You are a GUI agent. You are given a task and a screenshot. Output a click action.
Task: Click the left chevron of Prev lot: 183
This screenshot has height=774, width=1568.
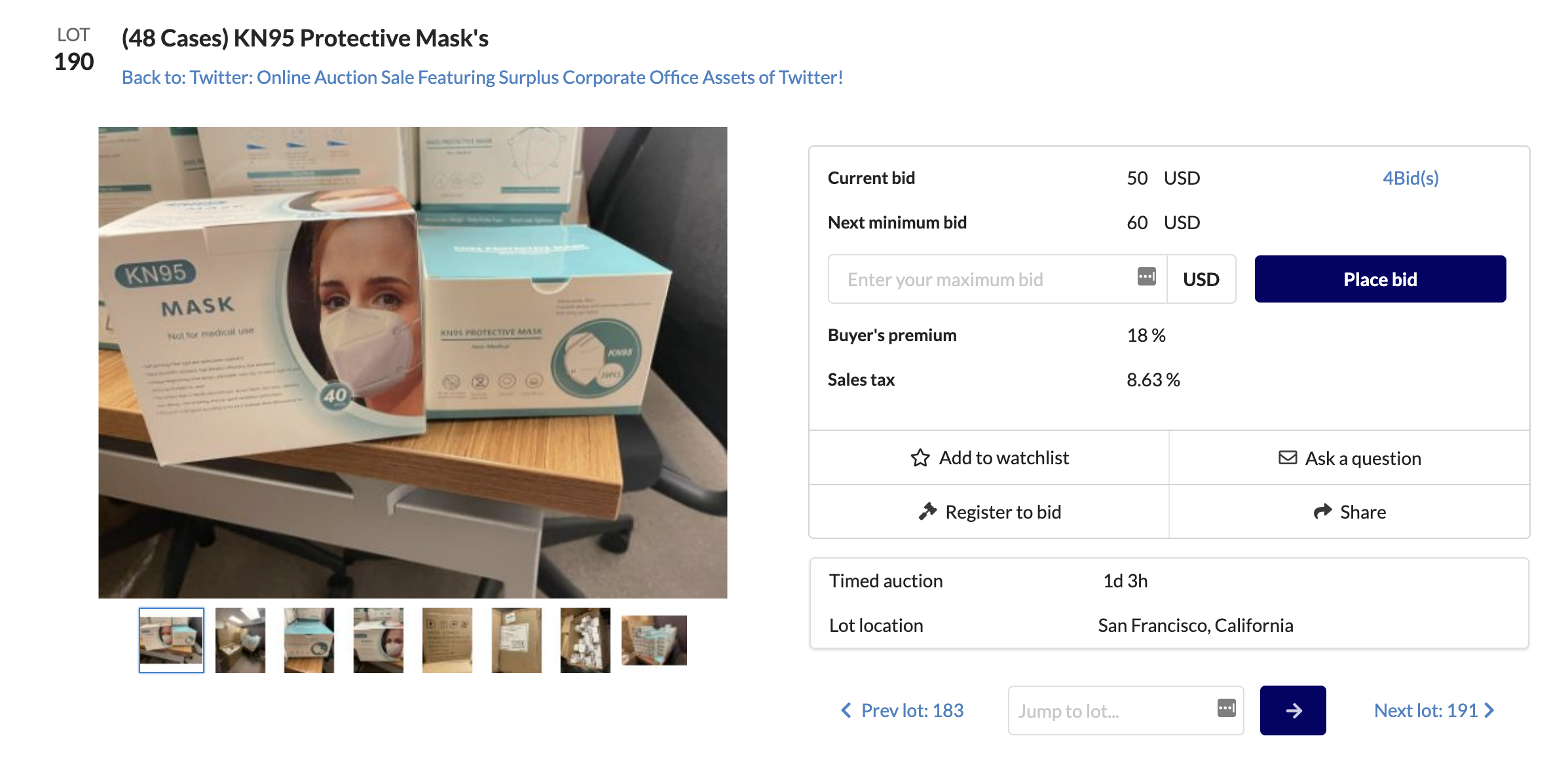point(846,710)
